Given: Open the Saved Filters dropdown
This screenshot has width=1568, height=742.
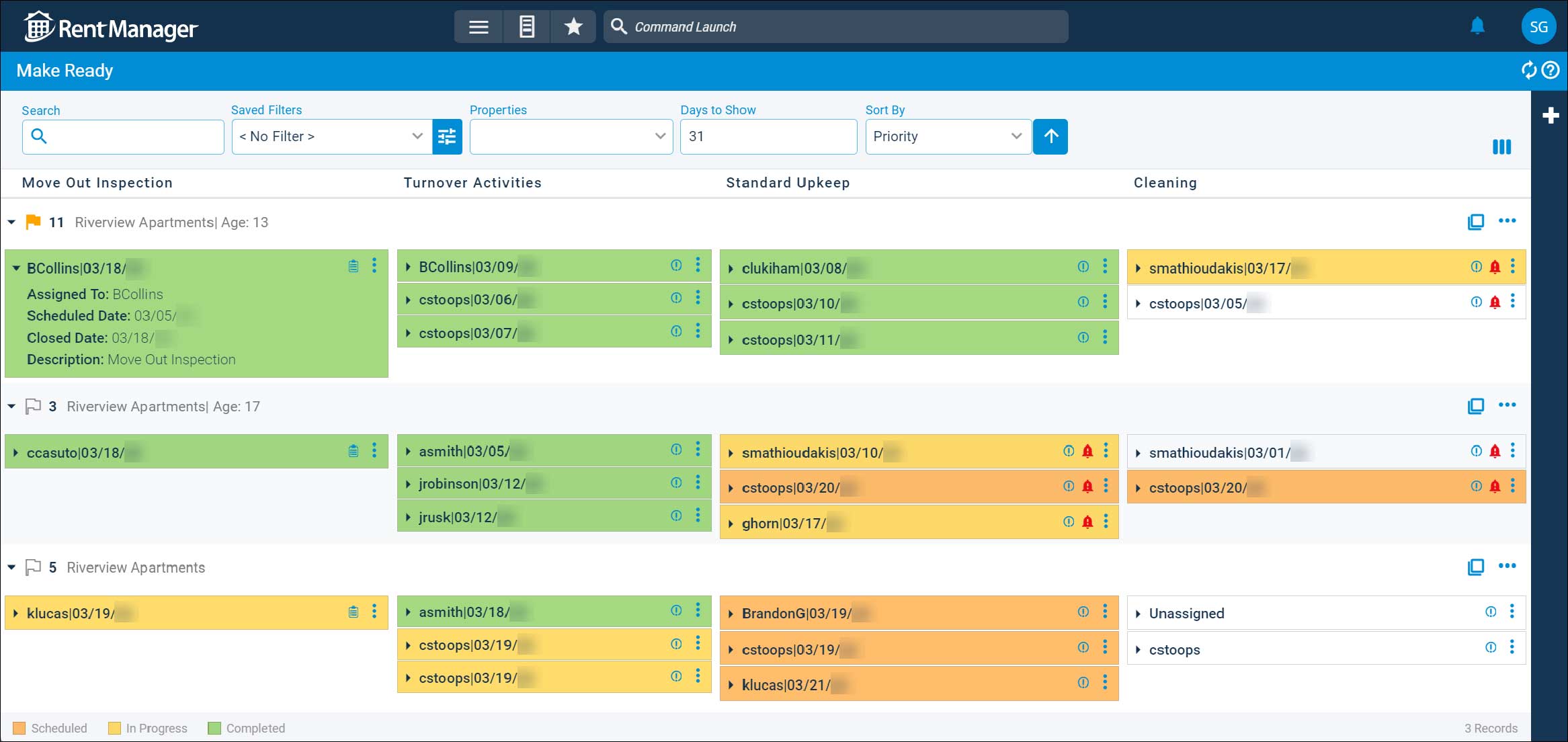Looking at the screenshot, I should [x=329, y=136].
